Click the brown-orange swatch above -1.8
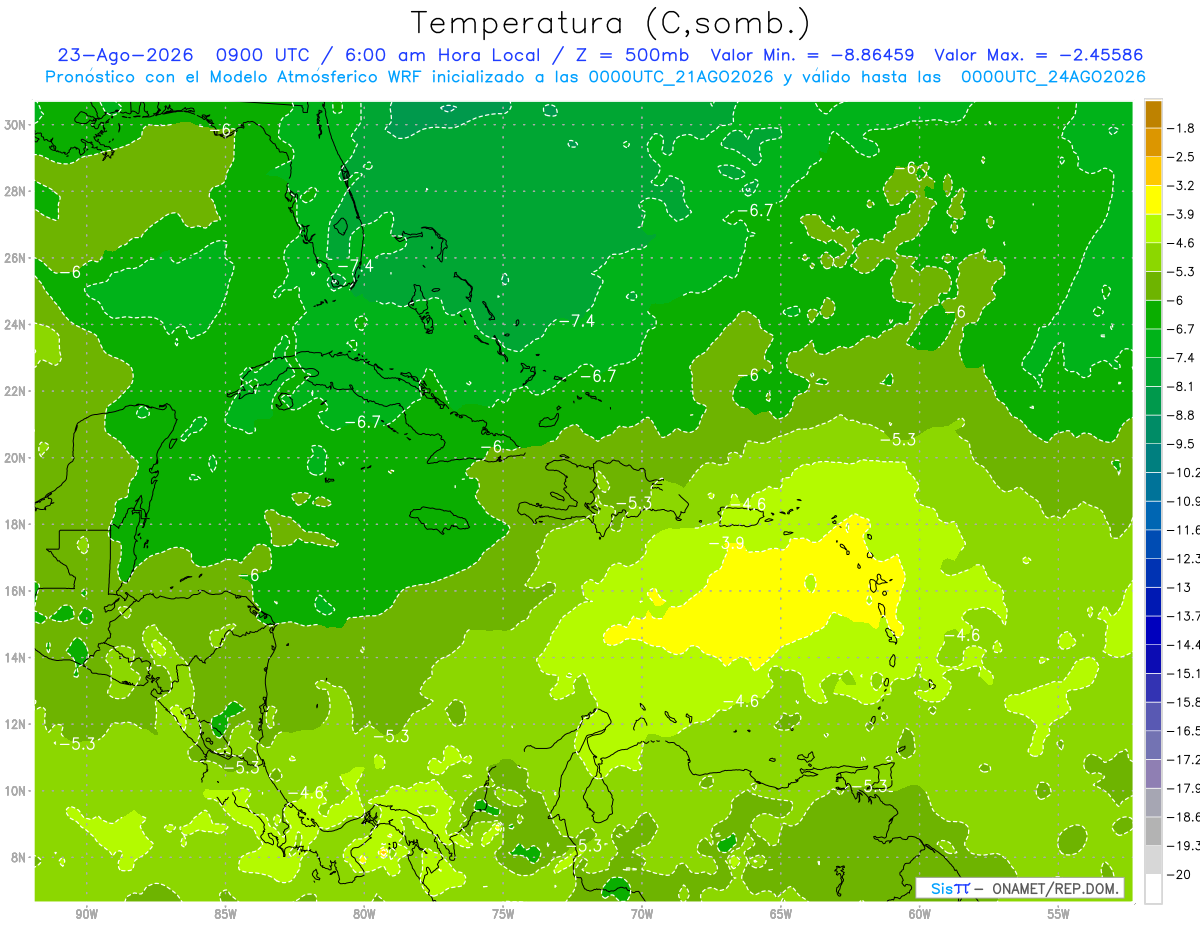The width and height of the screenshot is (1200, 927). 1153,114
